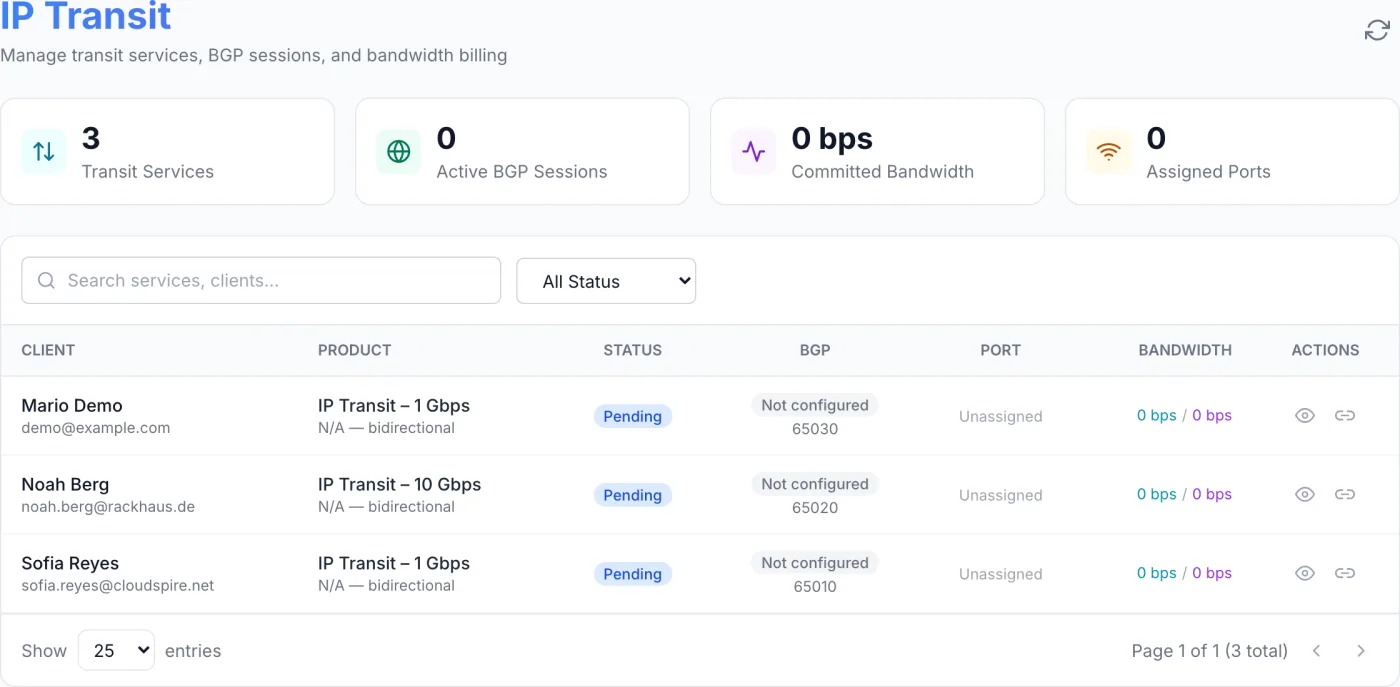Click the Sofia Reyes client name

[70, 564]
